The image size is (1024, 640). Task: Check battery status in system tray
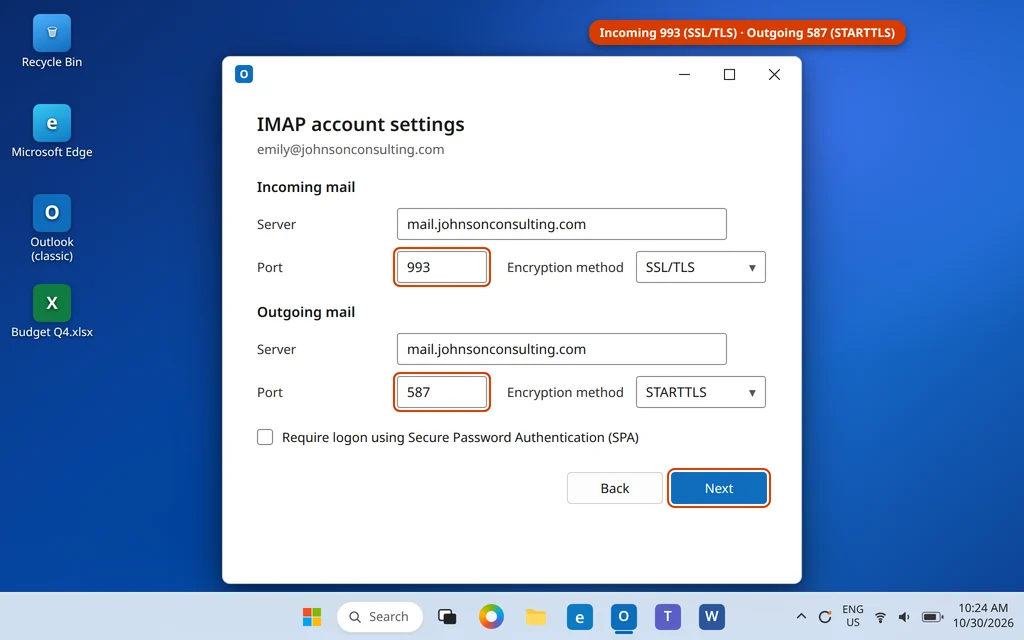933,616
